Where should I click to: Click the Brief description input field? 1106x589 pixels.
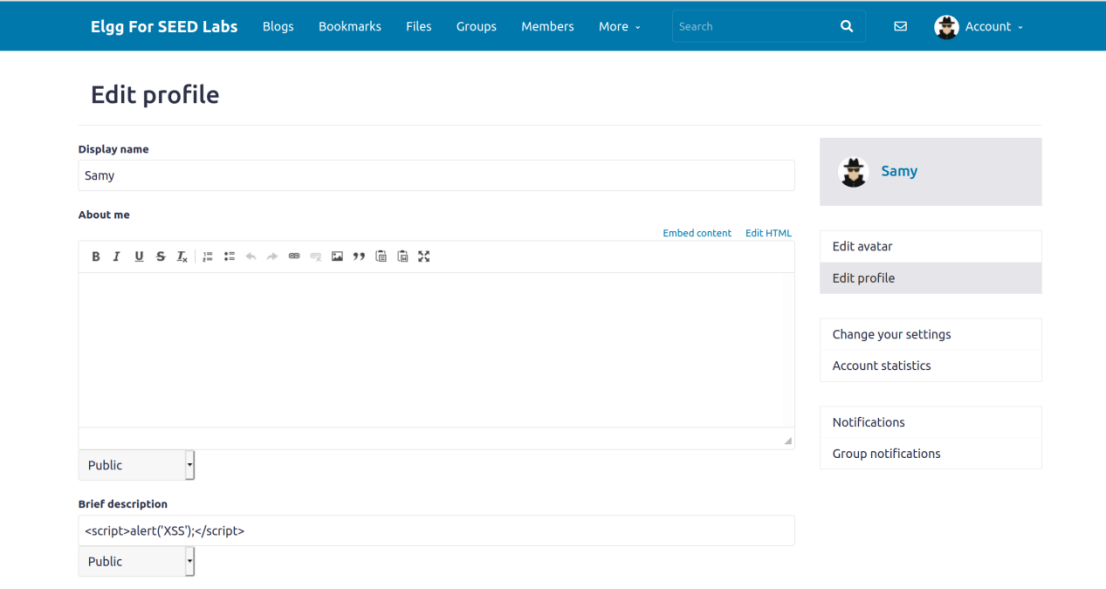436,531
